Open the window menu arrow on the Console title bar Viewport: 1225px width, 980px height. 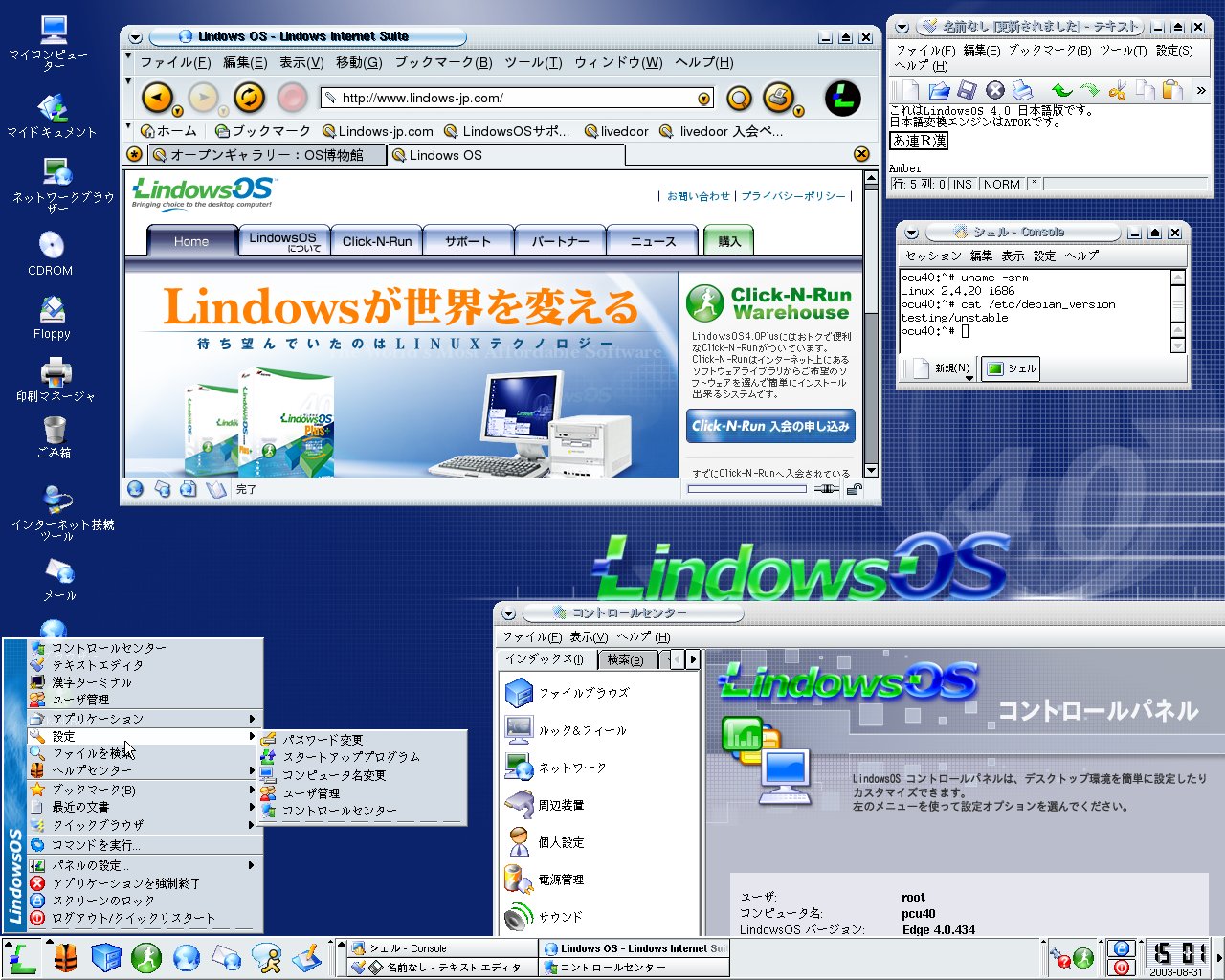[911, 233]
